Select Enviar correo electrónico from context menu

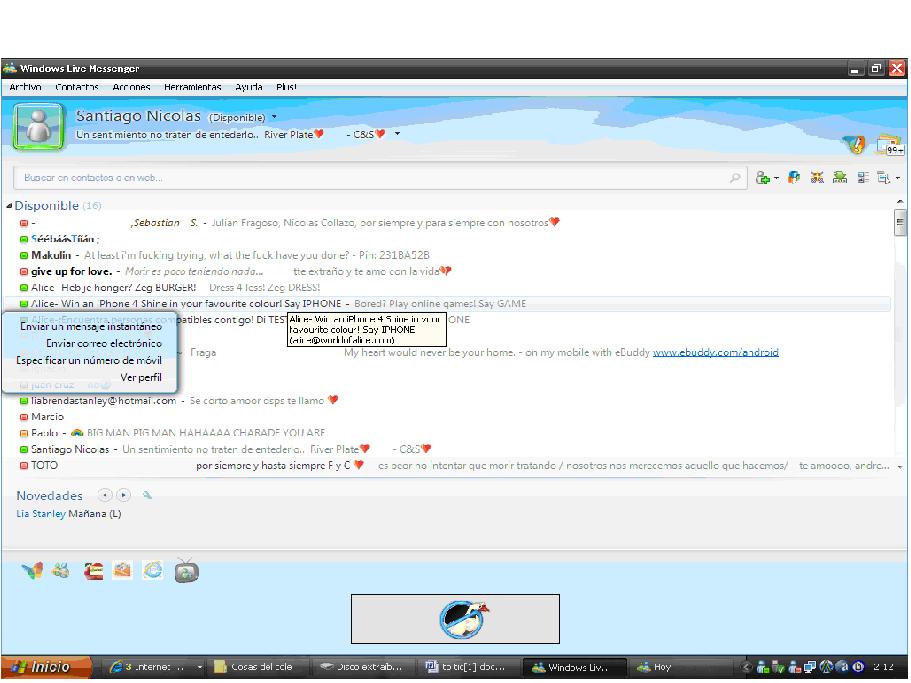(x=103, y=343)
